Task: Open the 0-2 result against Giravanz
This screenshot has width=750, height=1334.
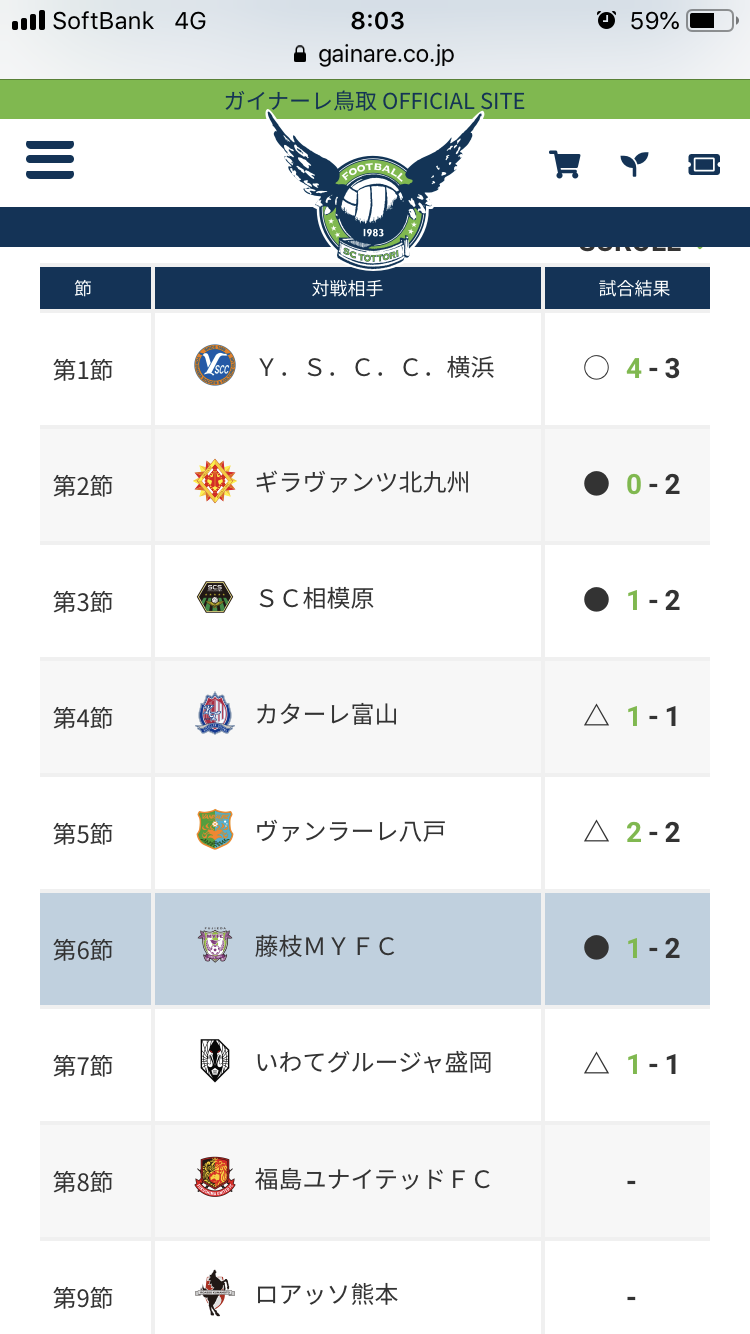Action: click(x=652, y=484)
